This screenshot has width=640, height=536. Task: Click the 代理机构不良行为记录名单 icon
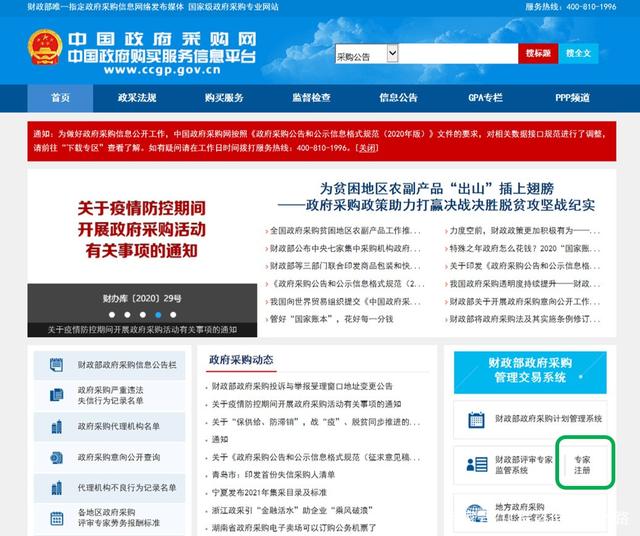[57, 488]
